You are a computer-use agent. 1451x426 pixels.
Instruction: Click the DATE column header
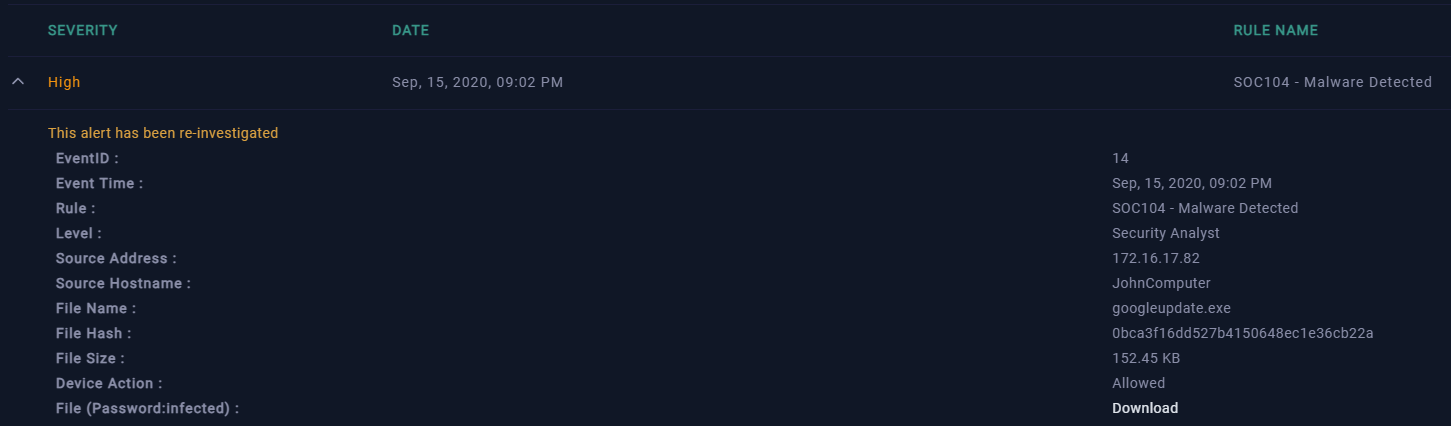point(410,31)
